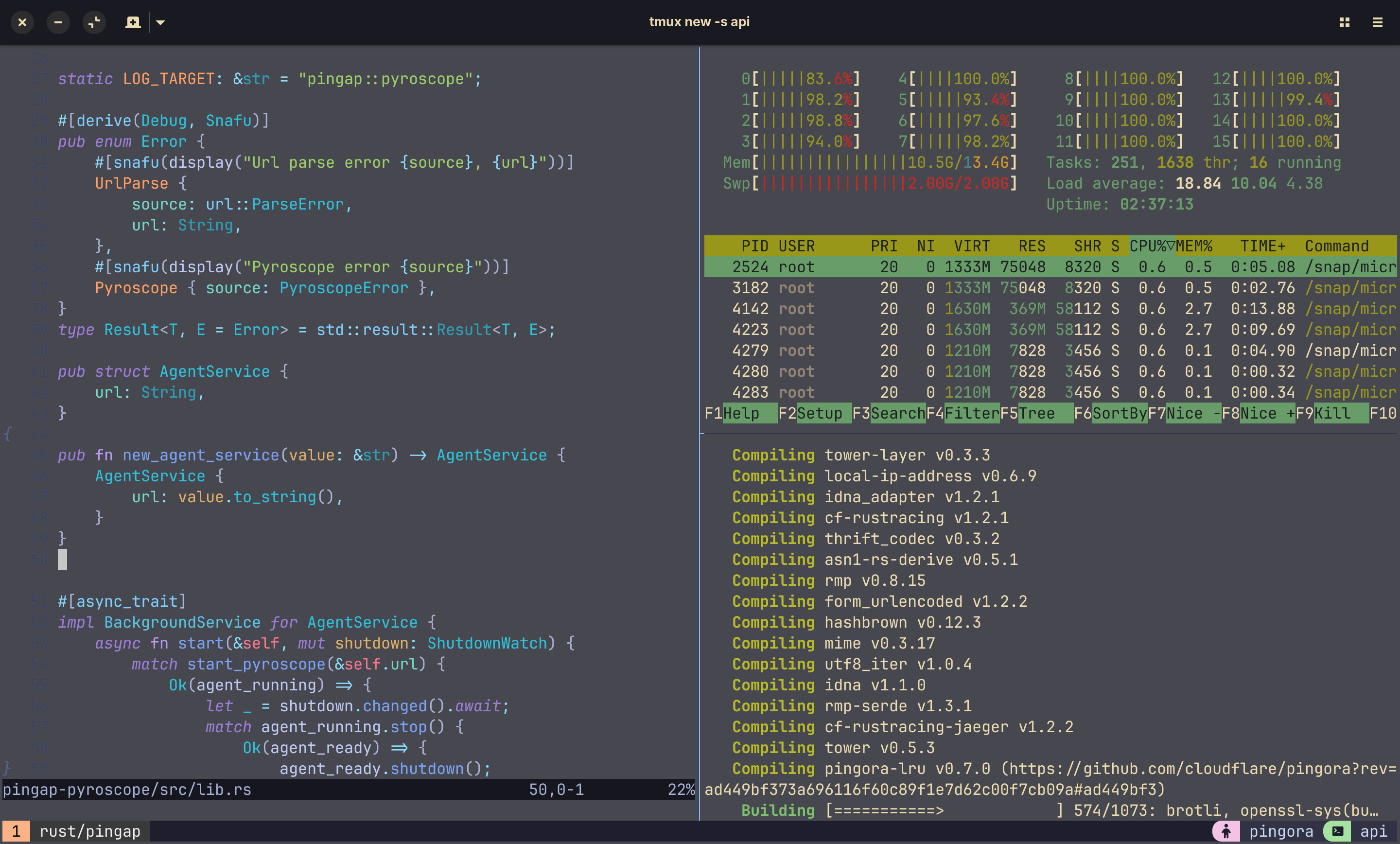
Task: Click the tab overview grid icon
Action: [x=1344, y=22]
